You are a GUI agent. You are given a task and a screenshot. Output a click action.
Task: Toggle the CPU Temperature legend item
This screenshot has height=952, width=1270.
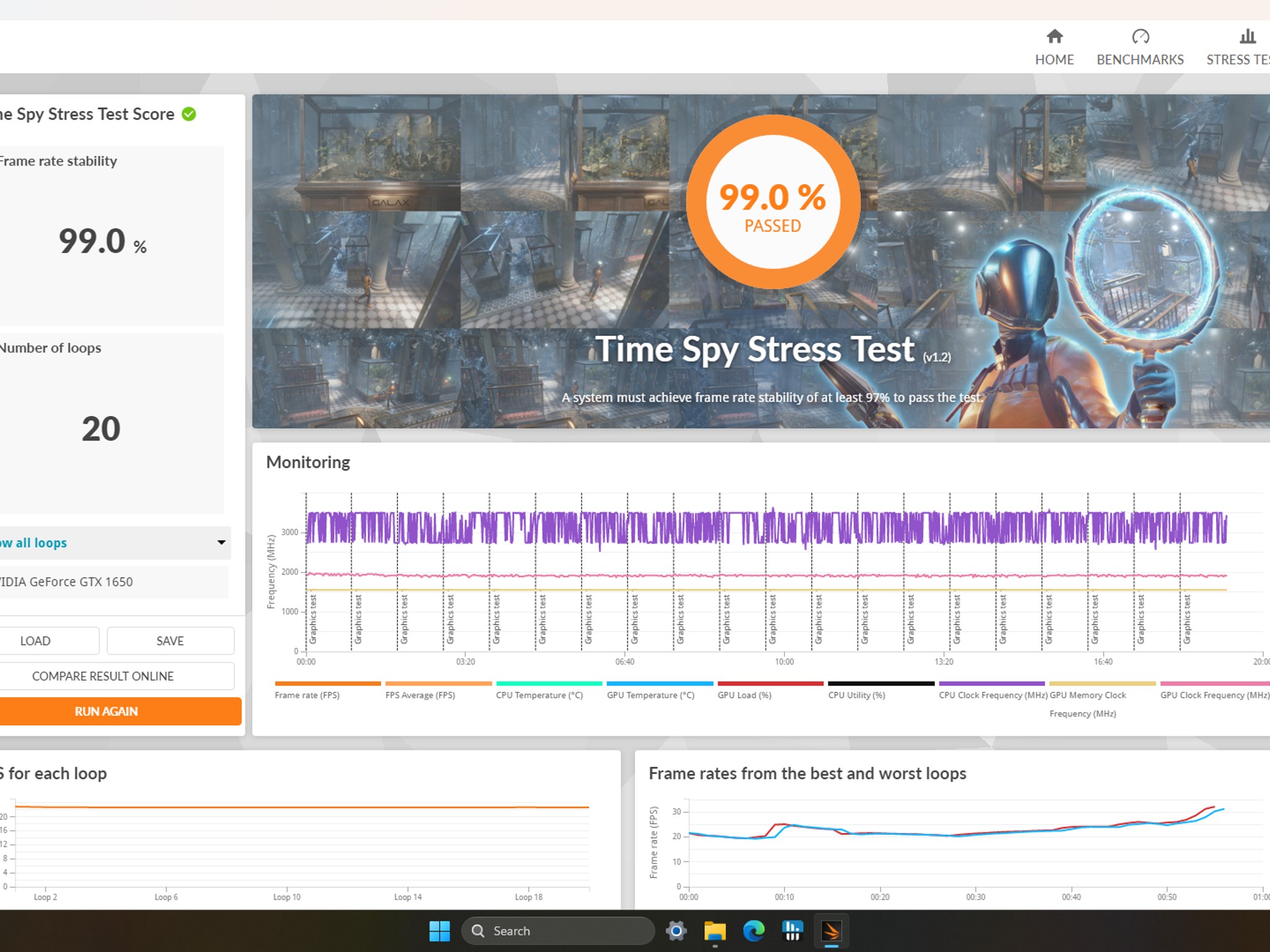coord(549,690)
